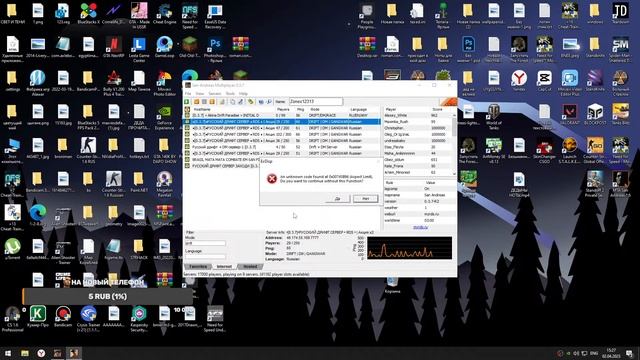
Task: Click the magnifier search icon in SA-MP toolbar
Action: 269,102
